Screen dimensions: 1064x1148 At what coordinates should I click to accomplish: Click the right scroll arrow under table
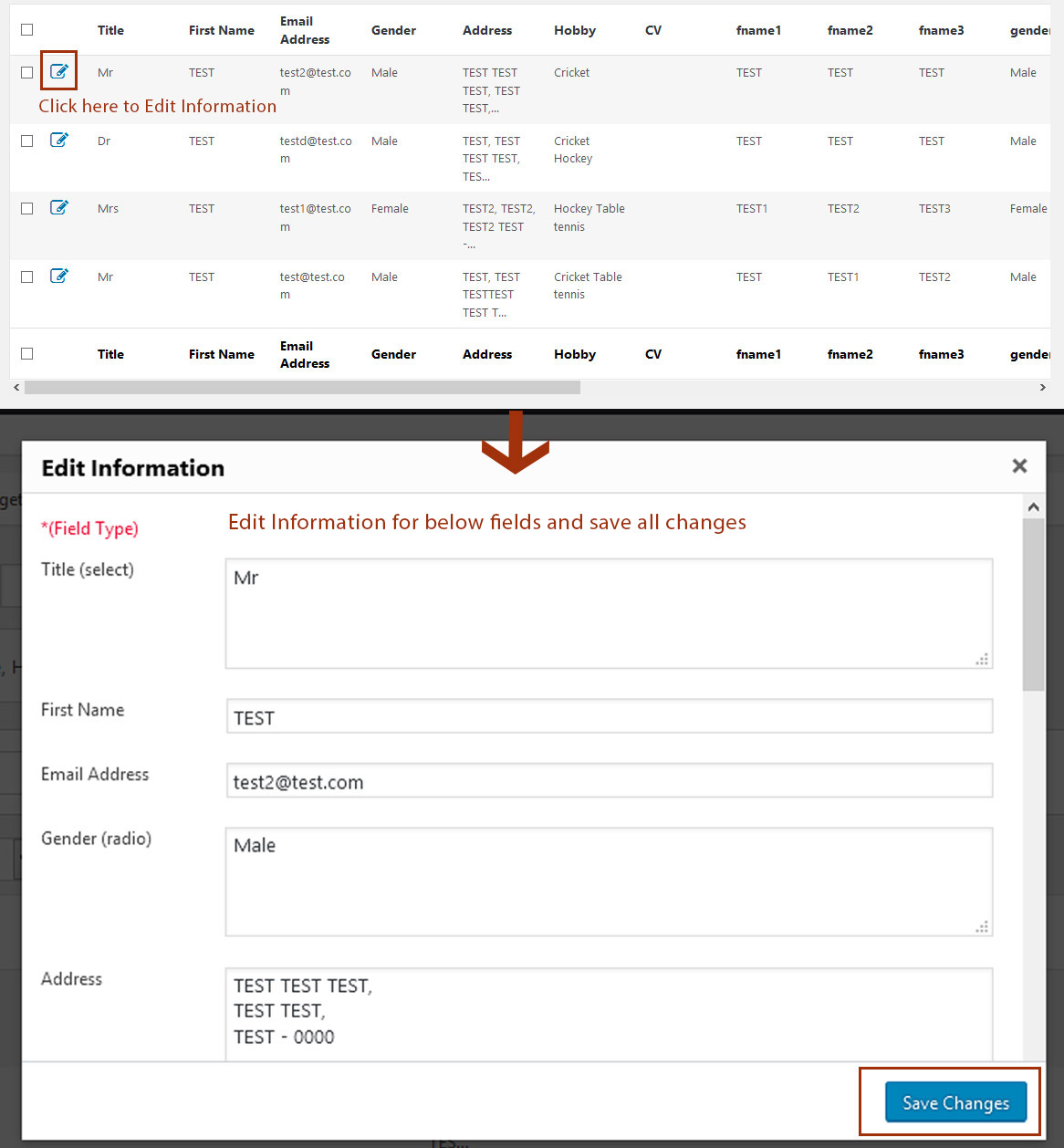1043,388
